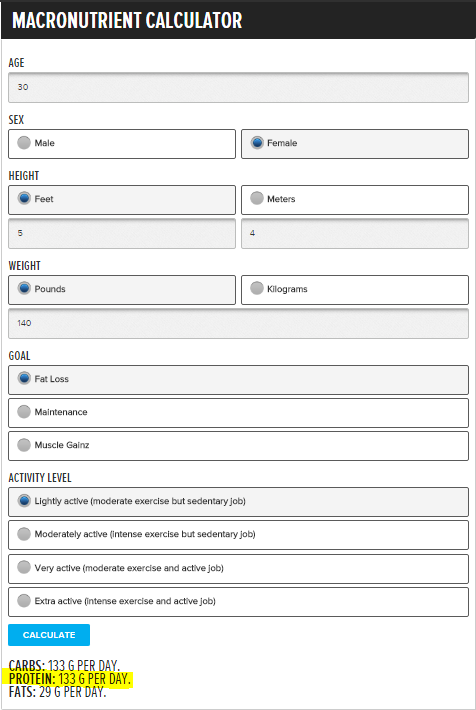Focus the height inches field showing 4
Screen dimensions: 476x710
[355, 234]
